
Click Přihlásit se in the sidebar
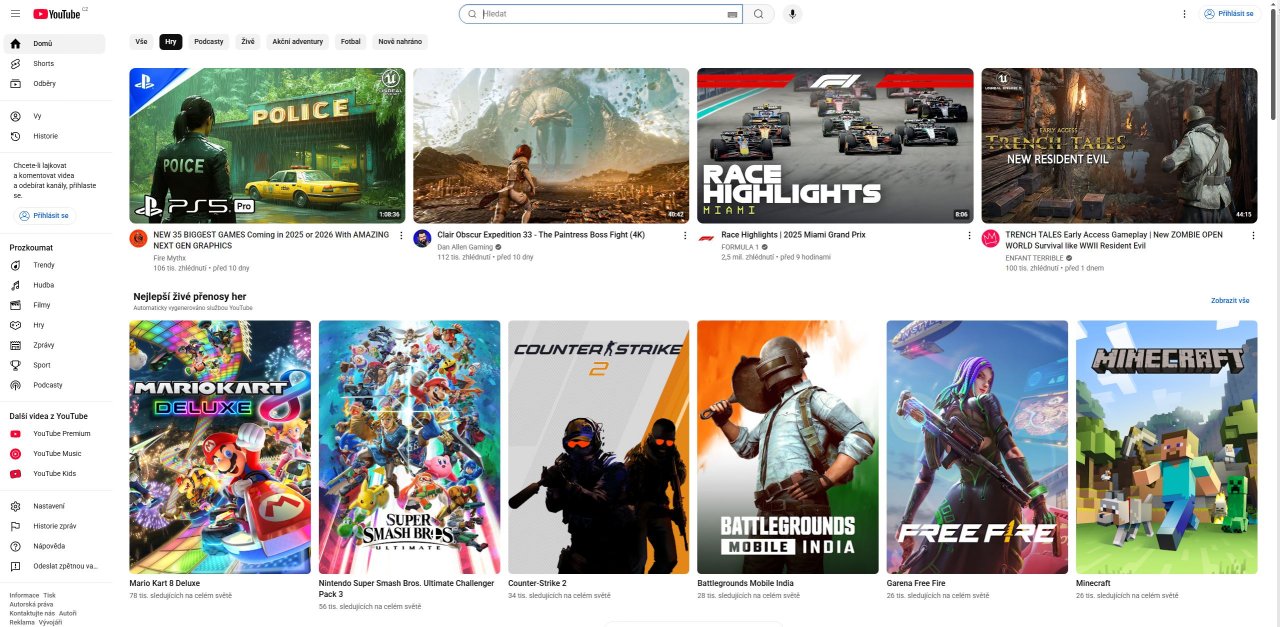[44, 216]
